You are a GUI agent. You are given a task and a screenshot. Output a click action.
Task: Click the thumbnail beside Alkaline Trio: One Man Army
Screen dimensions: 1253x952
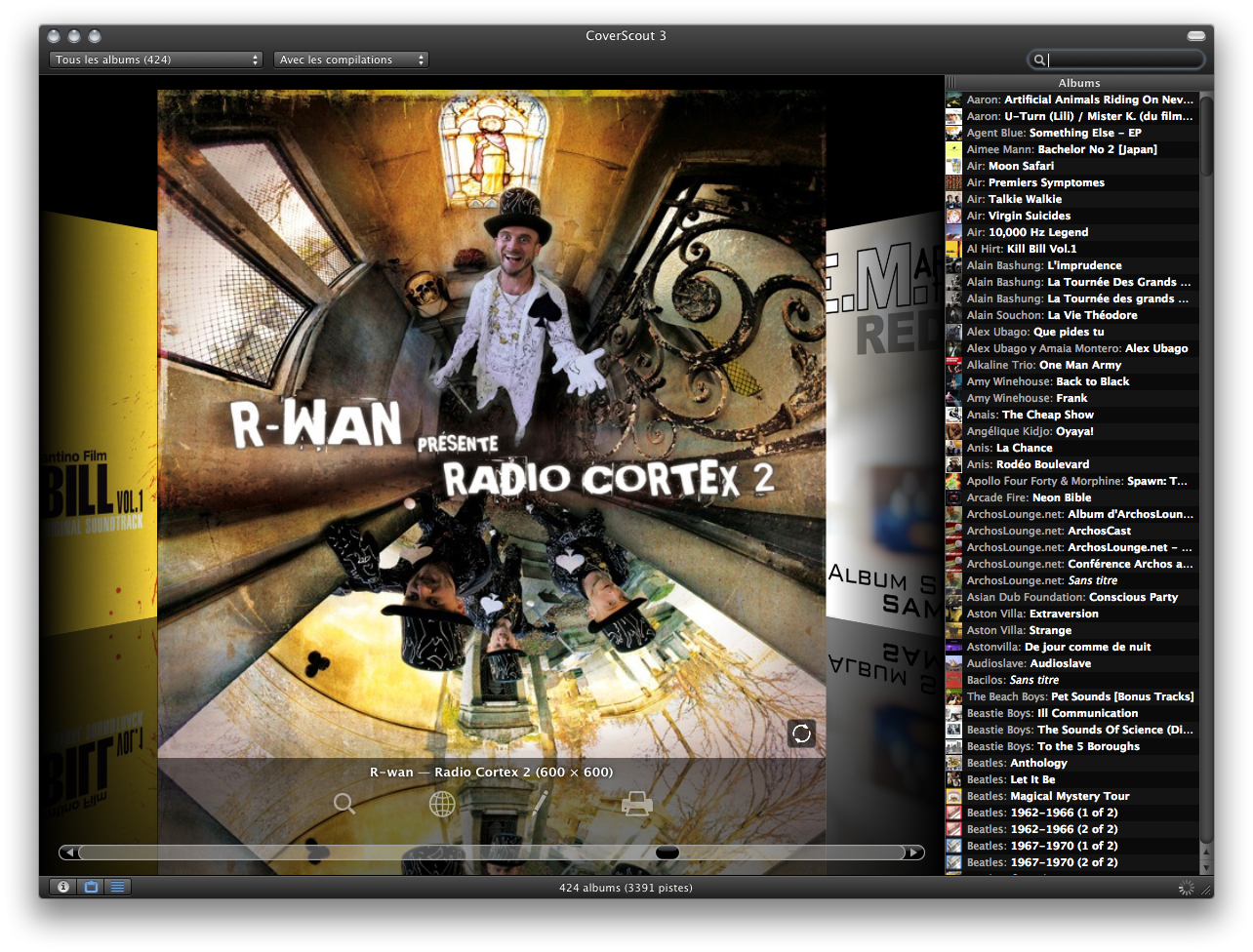(953, 365)
